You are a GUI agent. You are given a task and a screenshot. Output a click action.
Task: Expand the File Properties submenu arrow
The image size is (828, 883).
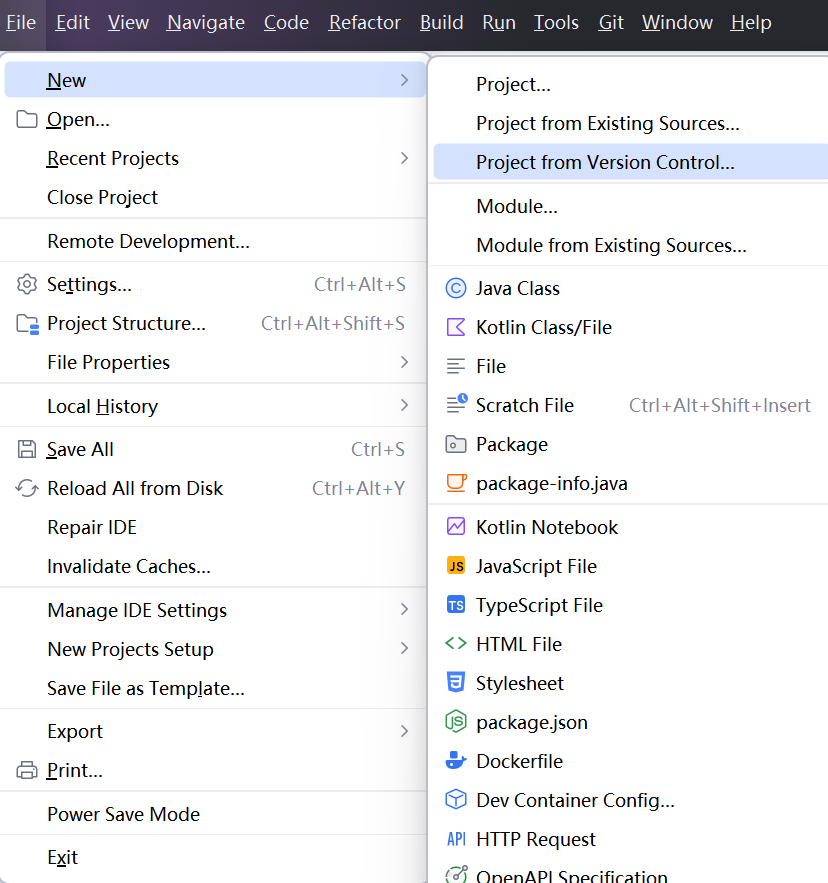404,362
